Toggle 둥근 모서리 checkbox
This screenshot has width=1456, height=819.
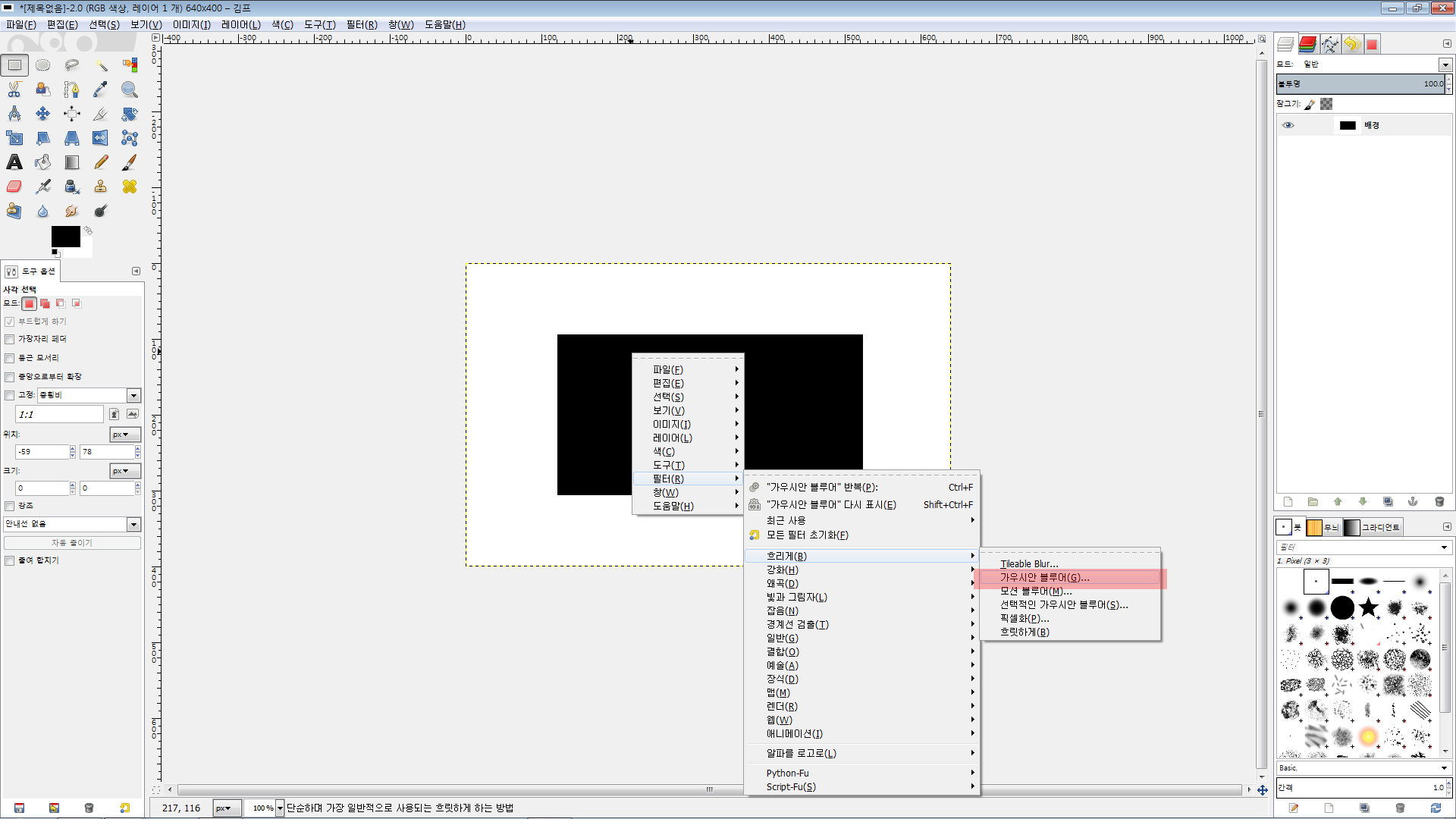10,359
